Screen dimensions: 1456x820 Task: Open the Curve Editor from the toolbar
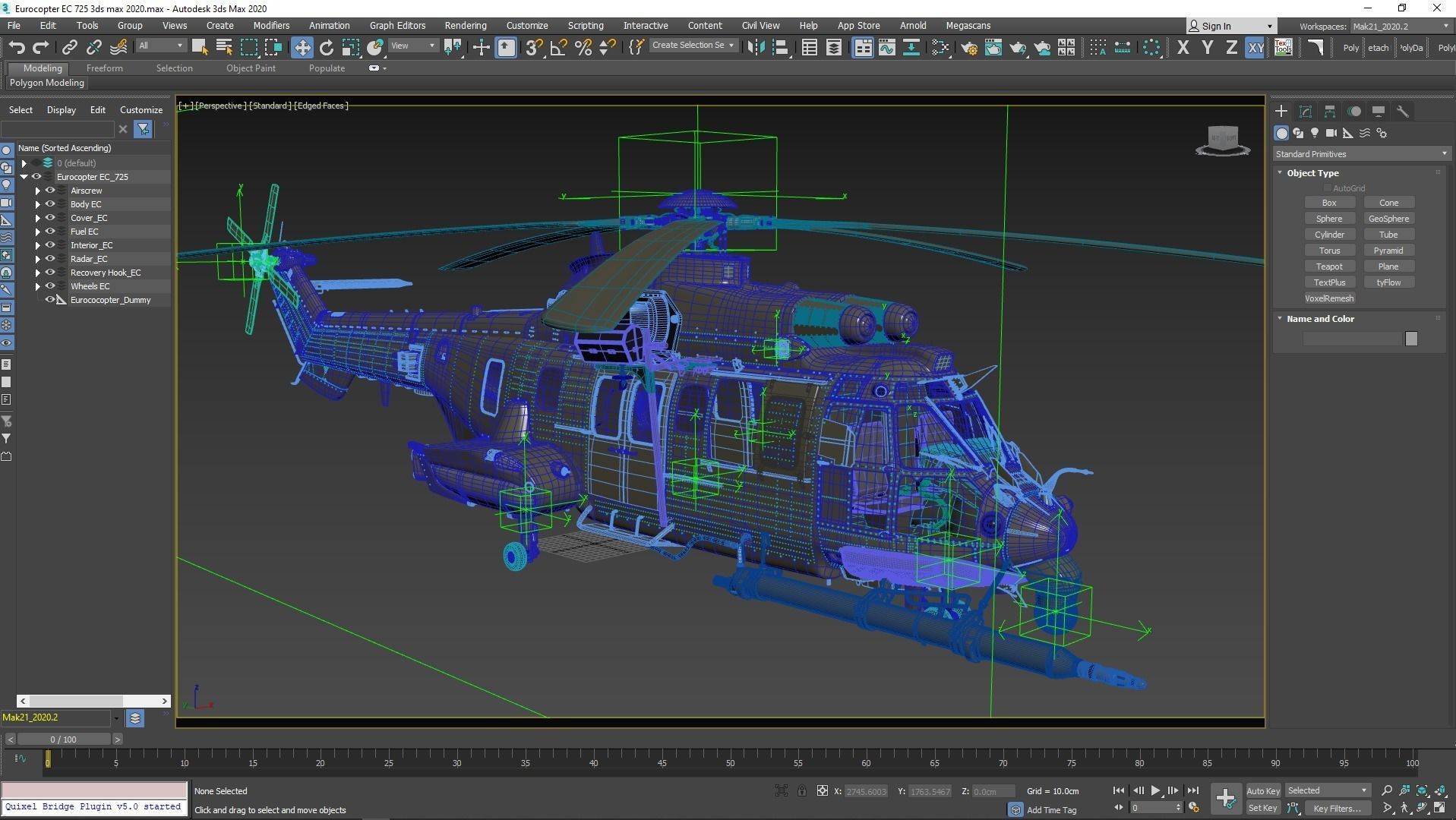(x=886, y=48)
